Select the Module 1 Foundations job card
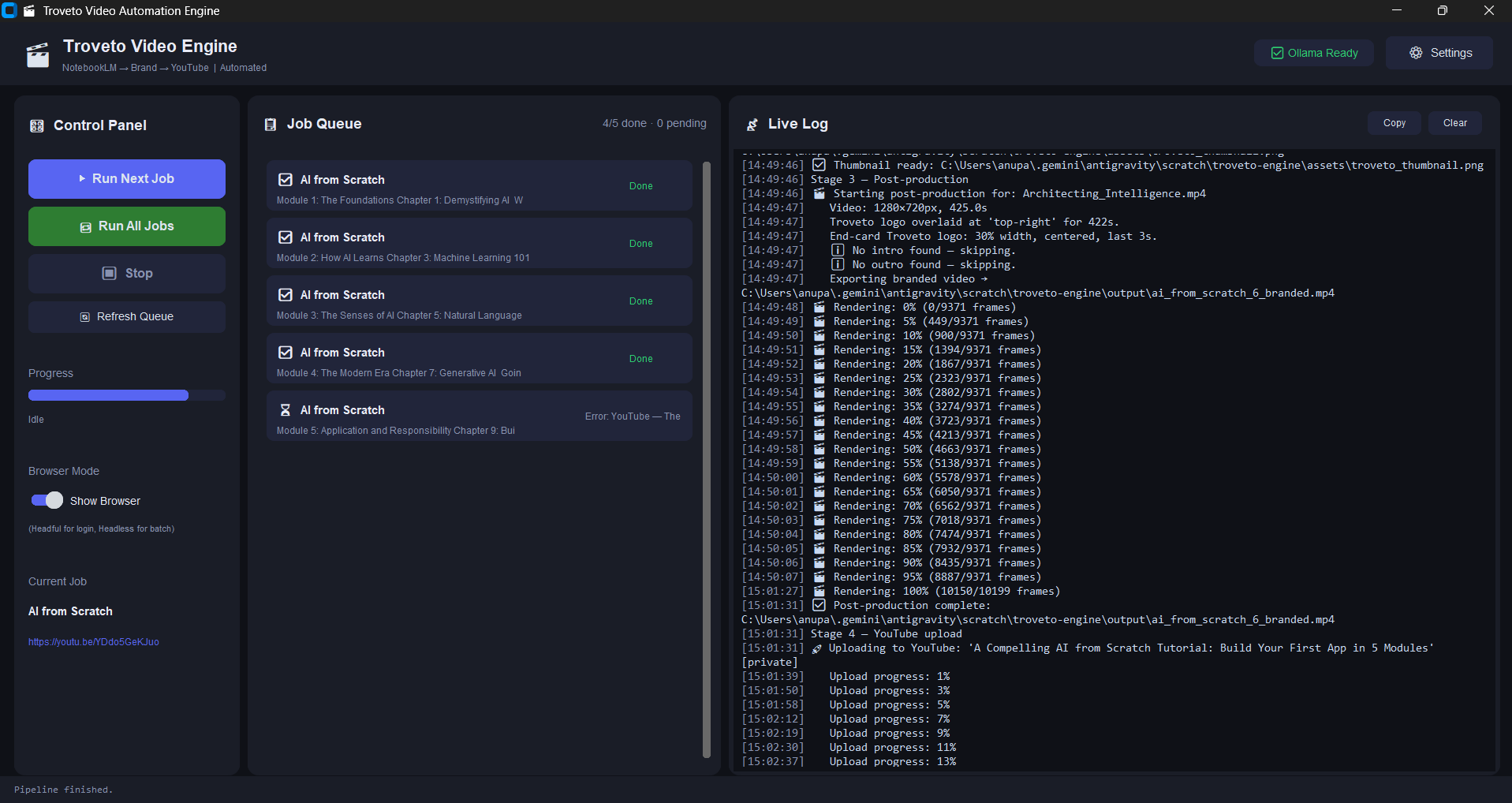 pyautogui.click(x=480, y=186)
